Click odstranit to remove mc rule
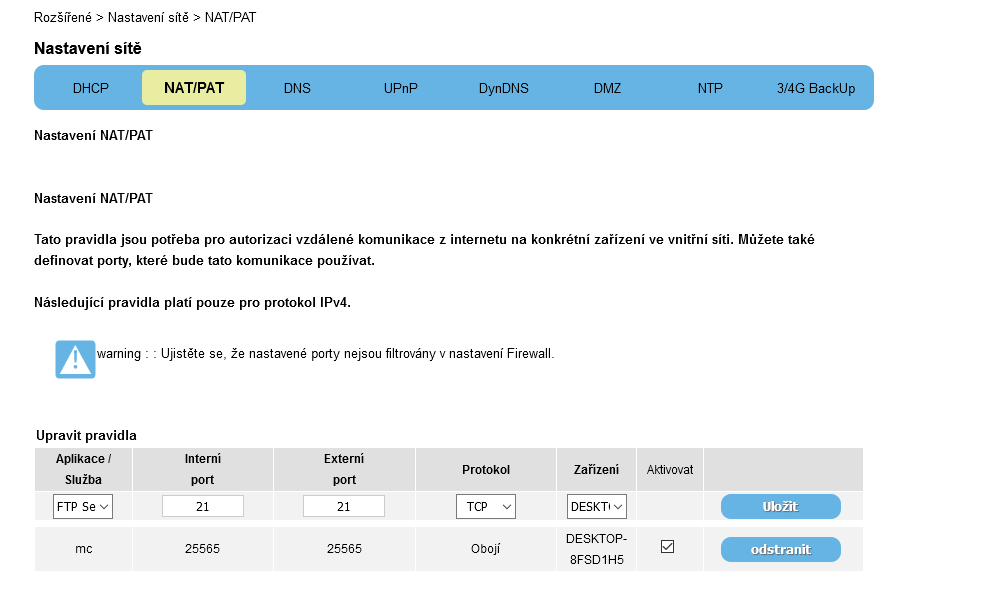This screenshot has height=604, width=984. click(x=780, y=549)
